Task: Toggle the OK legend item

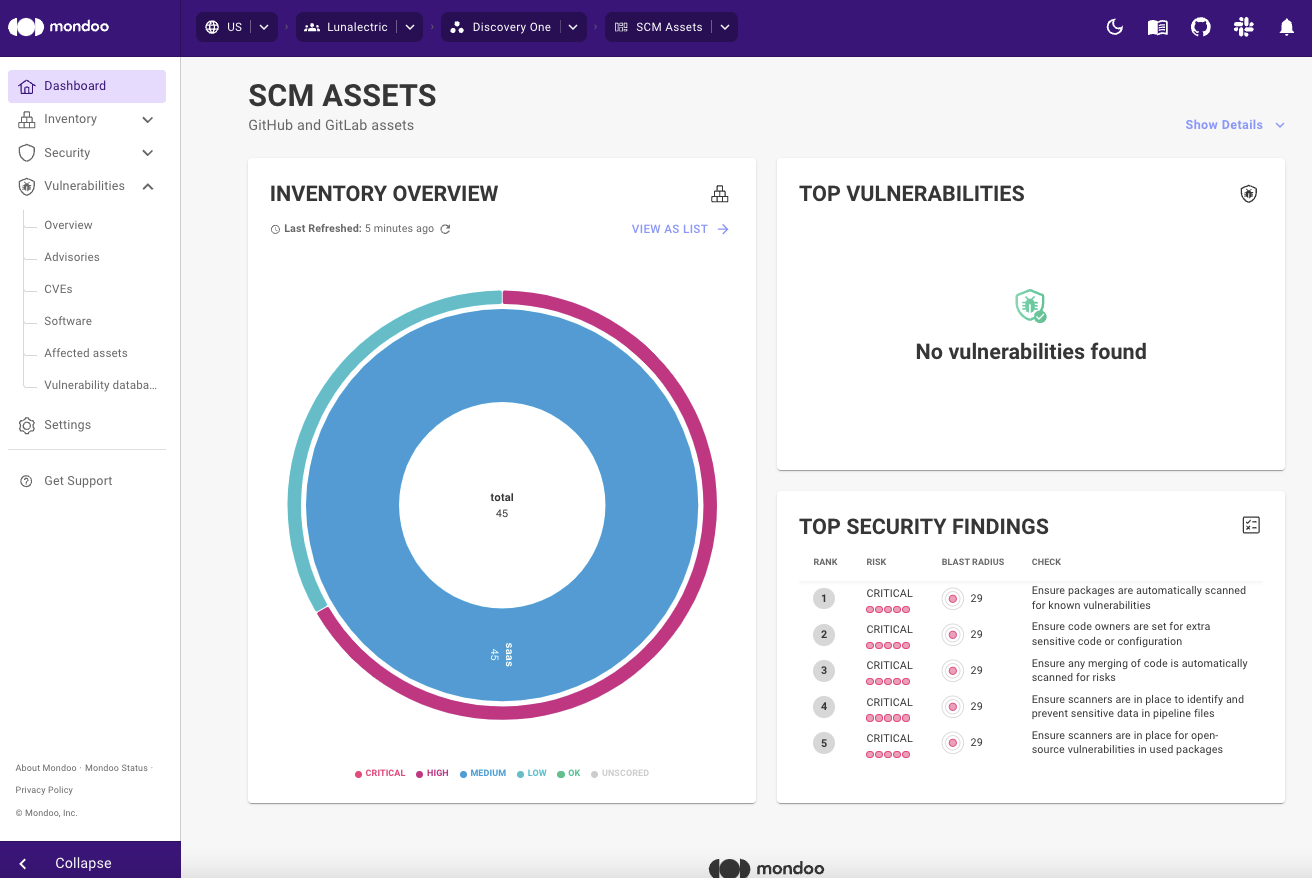Action: tap(569, 773)
